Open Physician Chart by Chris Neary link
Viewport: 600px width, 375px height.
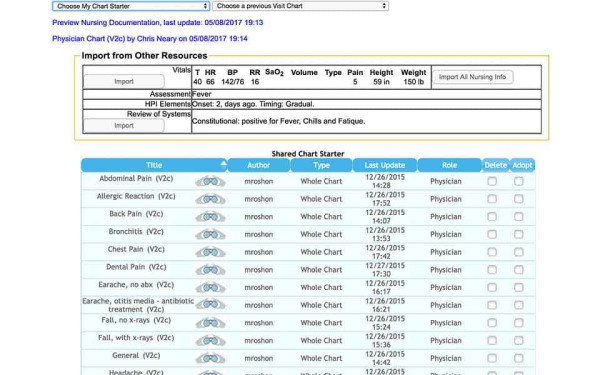[150, 39]
